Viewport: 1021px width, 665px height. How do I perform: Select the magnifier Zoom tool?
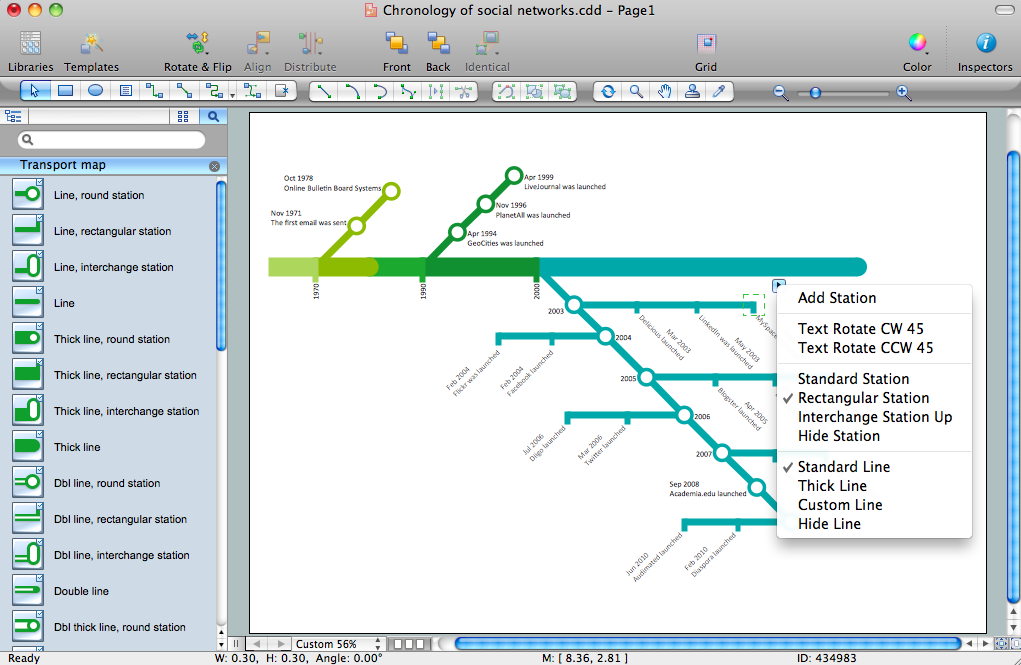(x=636, y=91)
